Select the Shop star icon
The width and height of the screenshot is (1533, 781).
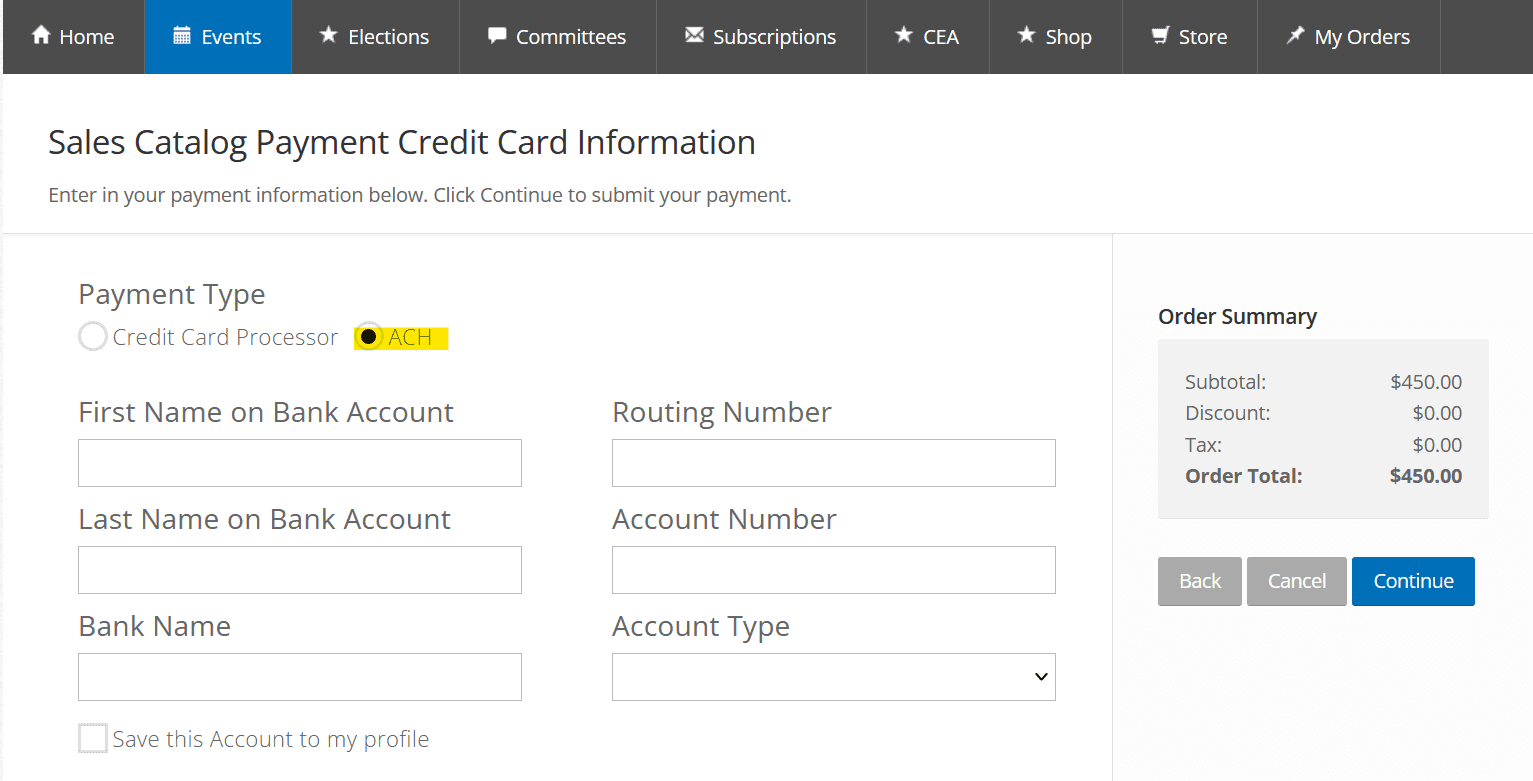tap(1027, 35)
